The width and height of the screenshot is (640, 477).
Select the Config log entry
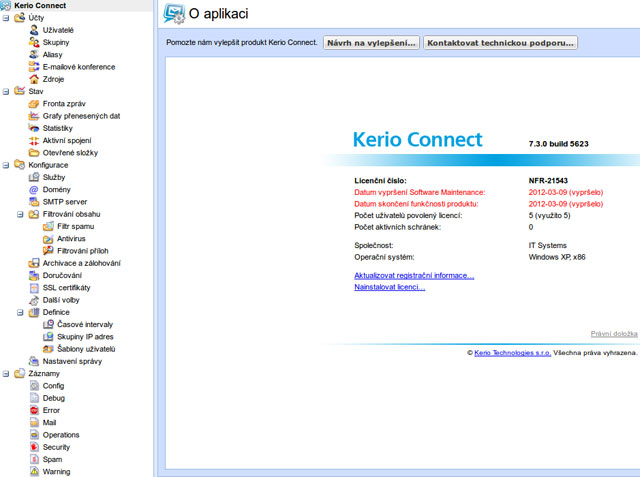point(53,386)
